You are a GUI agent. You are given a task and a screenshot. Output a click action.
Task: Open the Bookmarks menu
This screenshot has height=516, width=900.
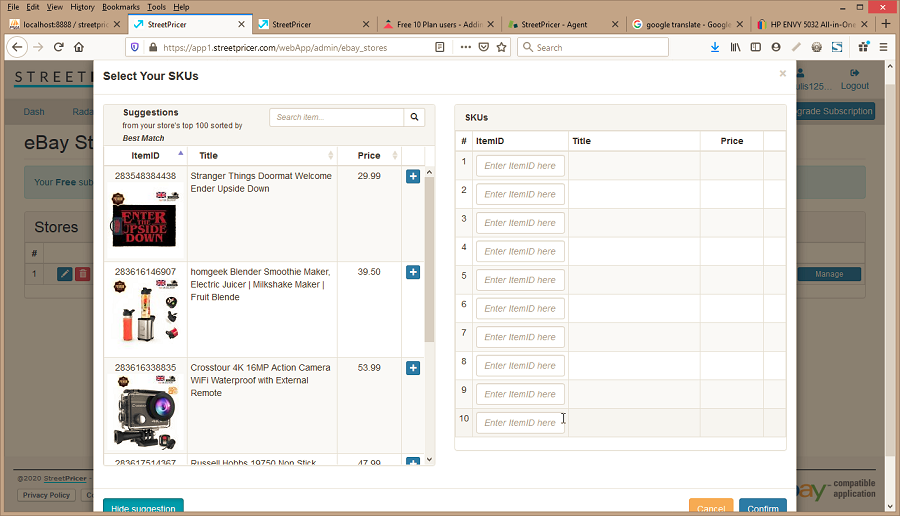tap(121, 7)
